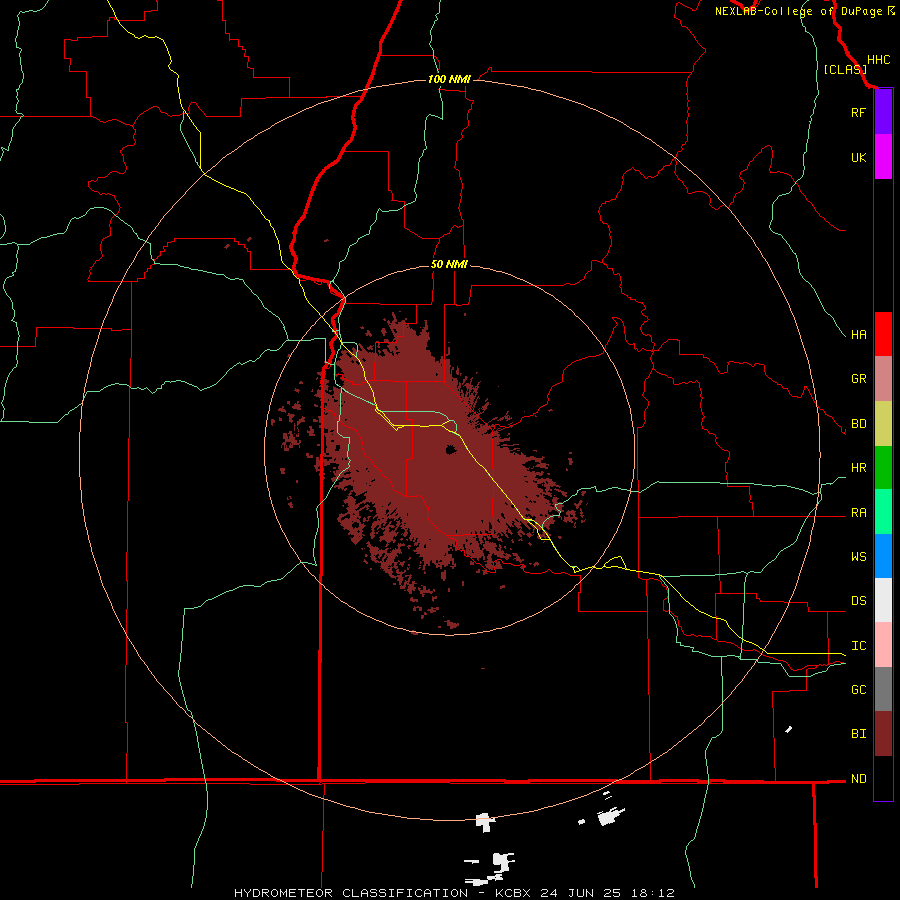Click the HYDROMETEOR CLASSIFICATION title text
This screenshot has height=900, width=900.
351,893
